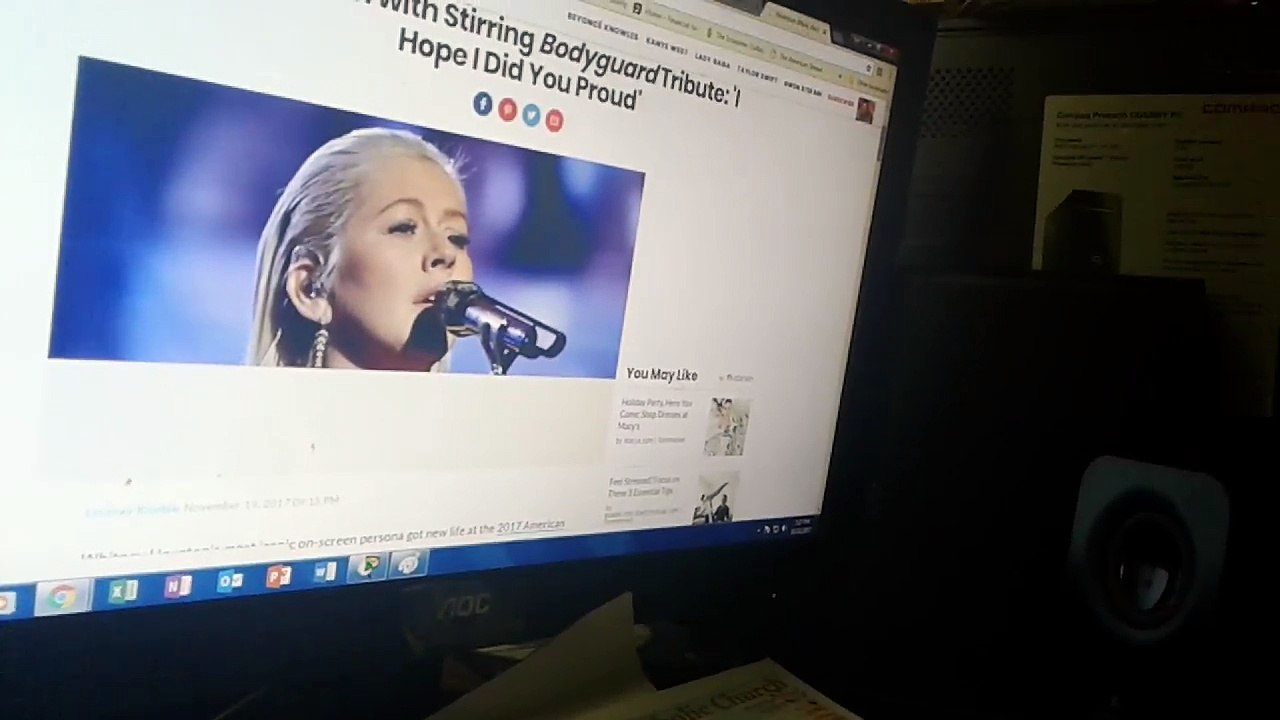Screen dimensions: 1280x720
Task: Click the article headline 'Hope I Did You Proud'
Action: (518, 69)
